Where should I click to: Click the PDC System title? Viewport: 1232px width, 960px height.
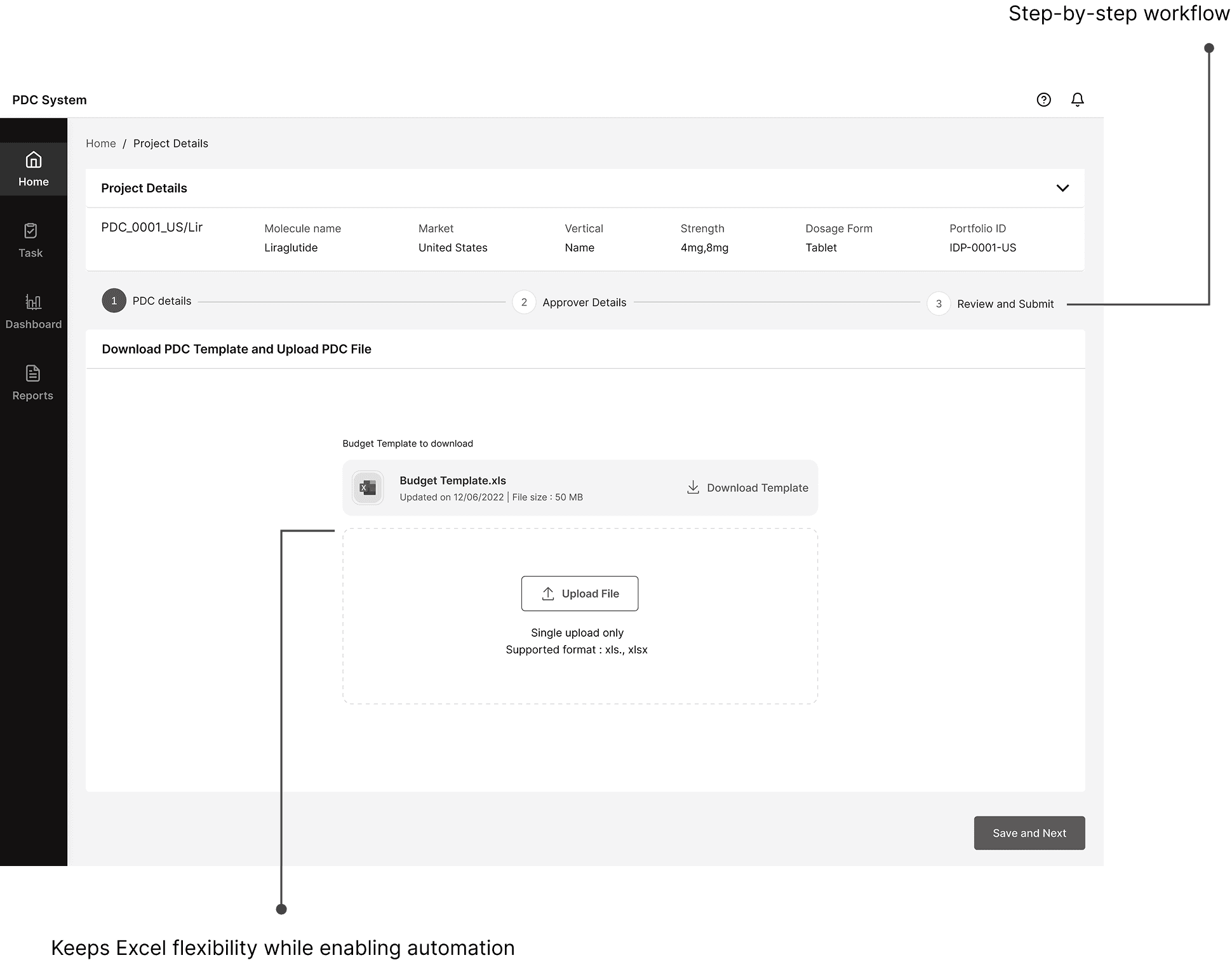(50, 100)
